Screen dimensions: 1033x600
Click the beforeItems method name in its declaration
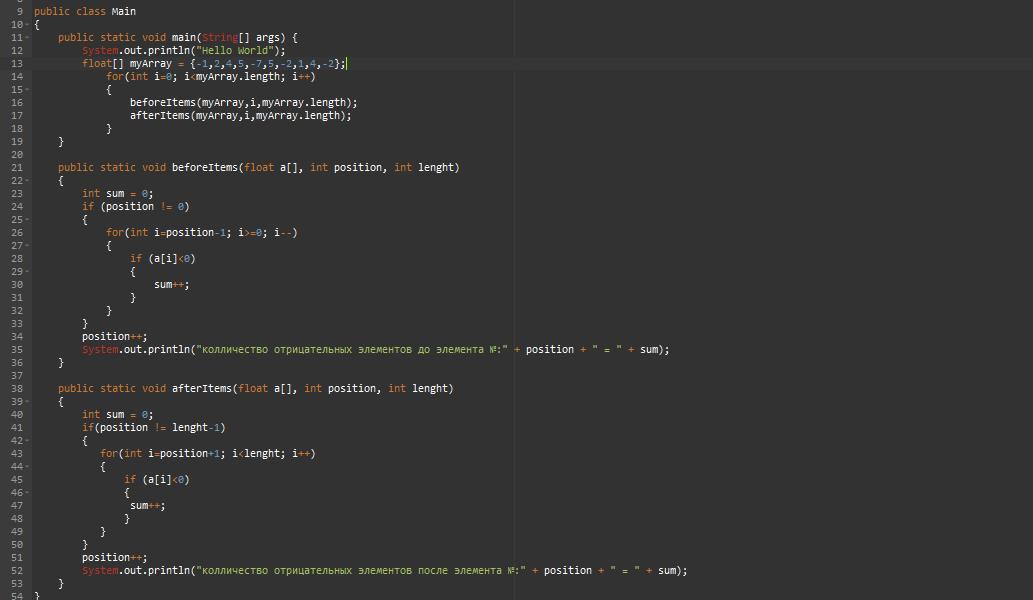pos(205,168)
